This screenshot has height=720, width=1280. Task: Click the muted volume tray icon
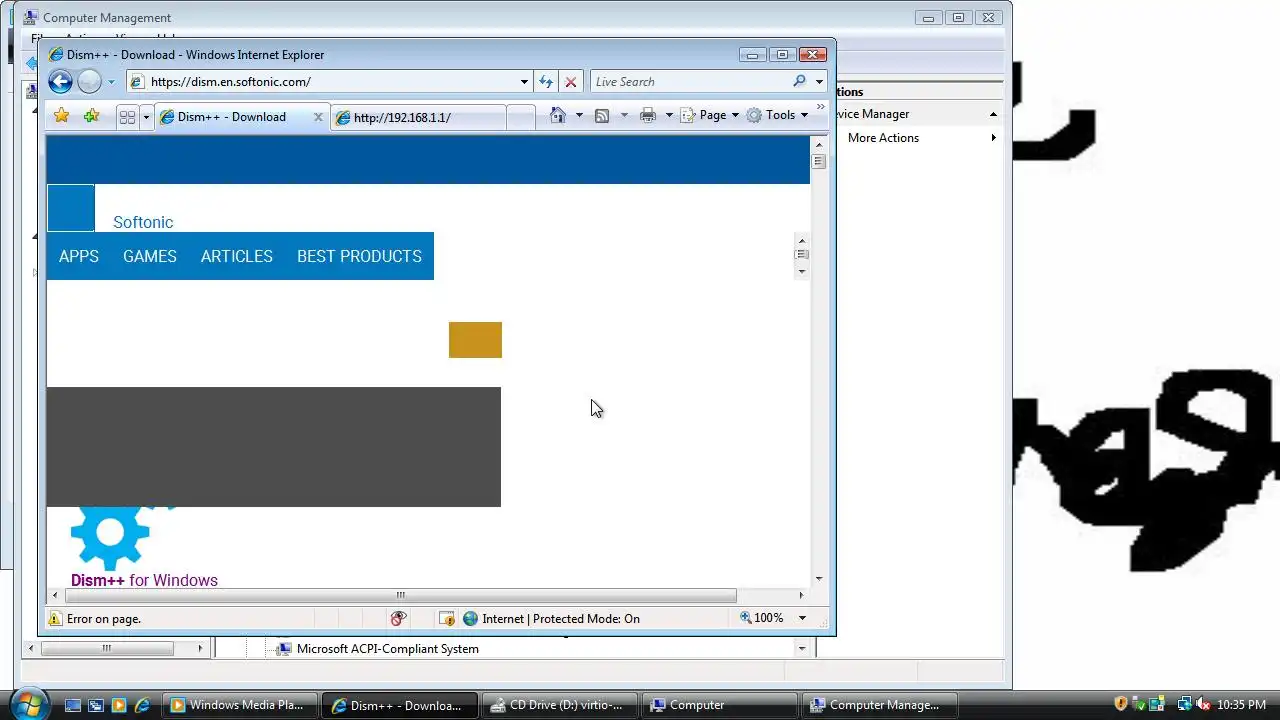tap(1204, 705)
